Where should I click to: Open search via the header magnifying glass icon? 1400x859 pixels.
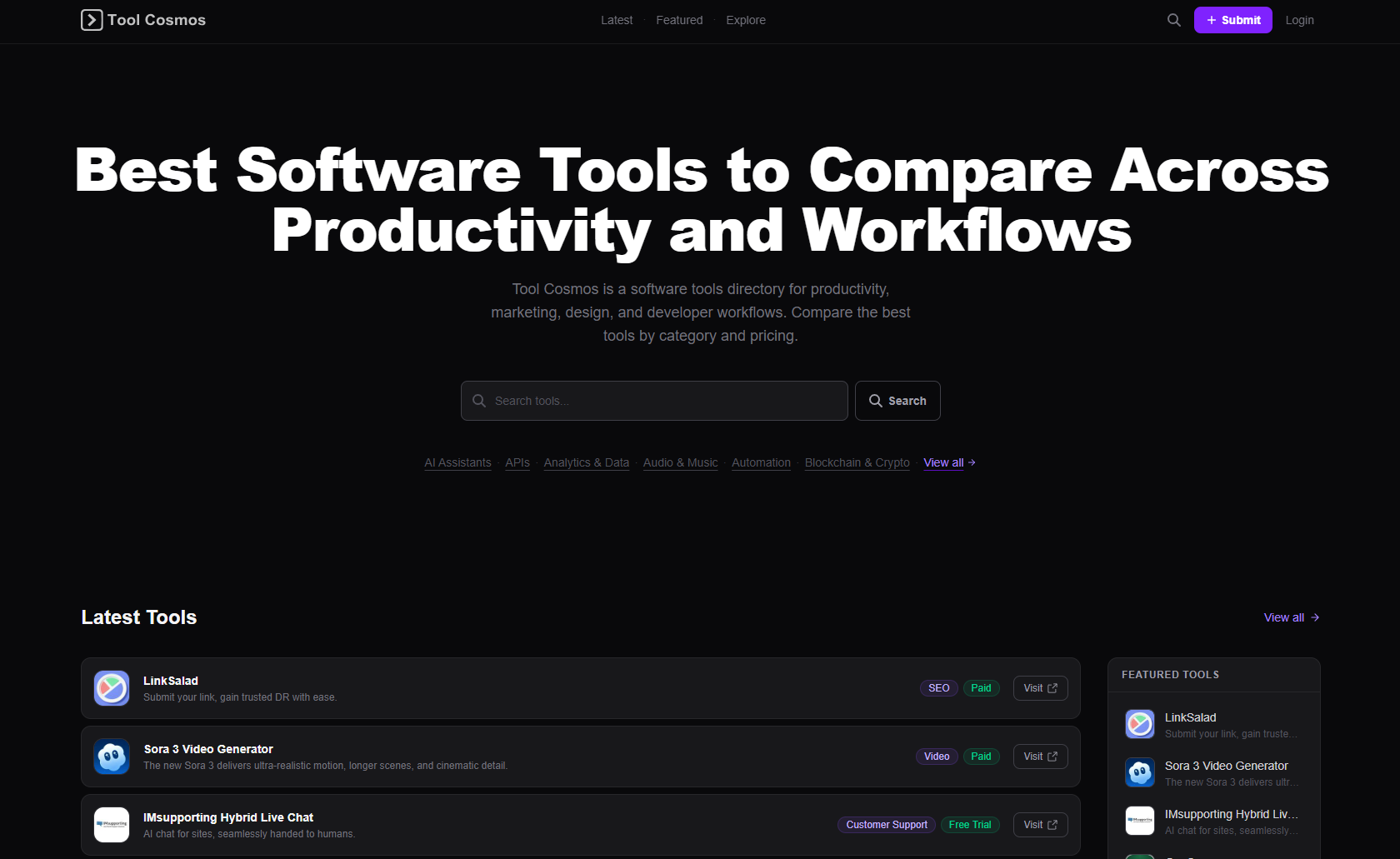(1173, 19)
